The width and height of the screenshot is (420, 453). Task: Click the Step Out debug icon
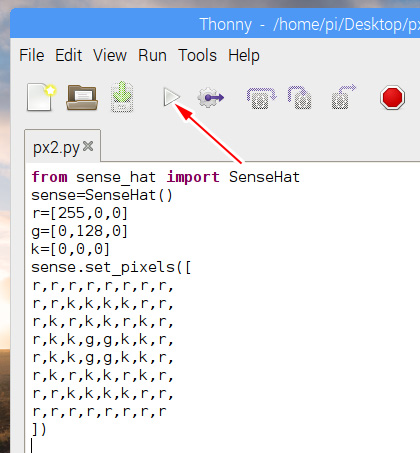[x=344, y=97]
